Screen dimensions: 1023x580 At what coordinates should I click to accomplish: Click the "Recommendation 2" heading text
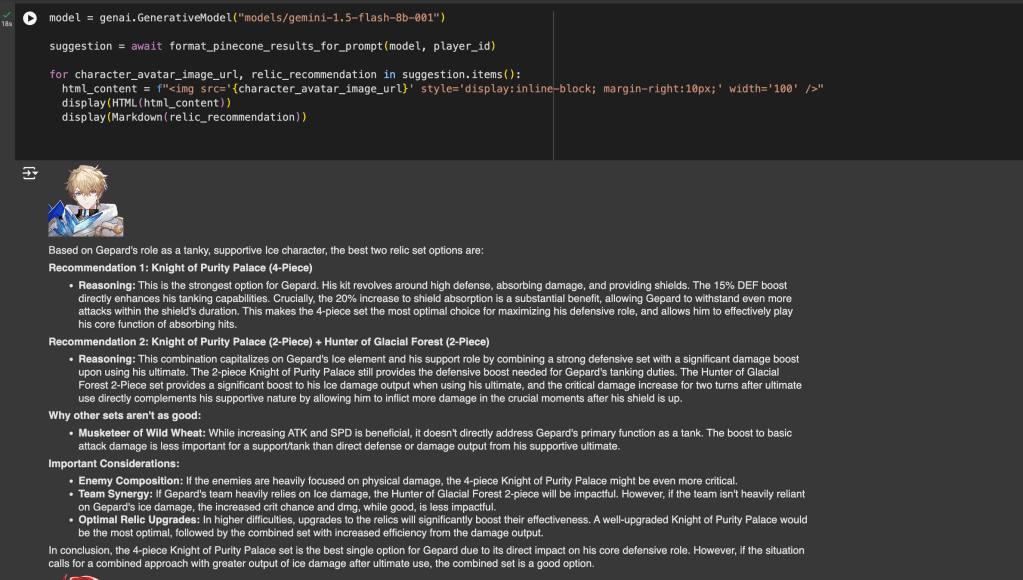click(x=268, y=342)
